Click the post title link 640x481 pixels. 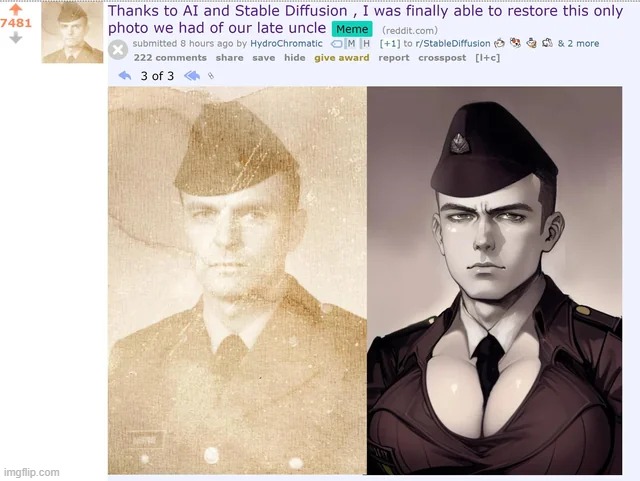coord(365,19)
